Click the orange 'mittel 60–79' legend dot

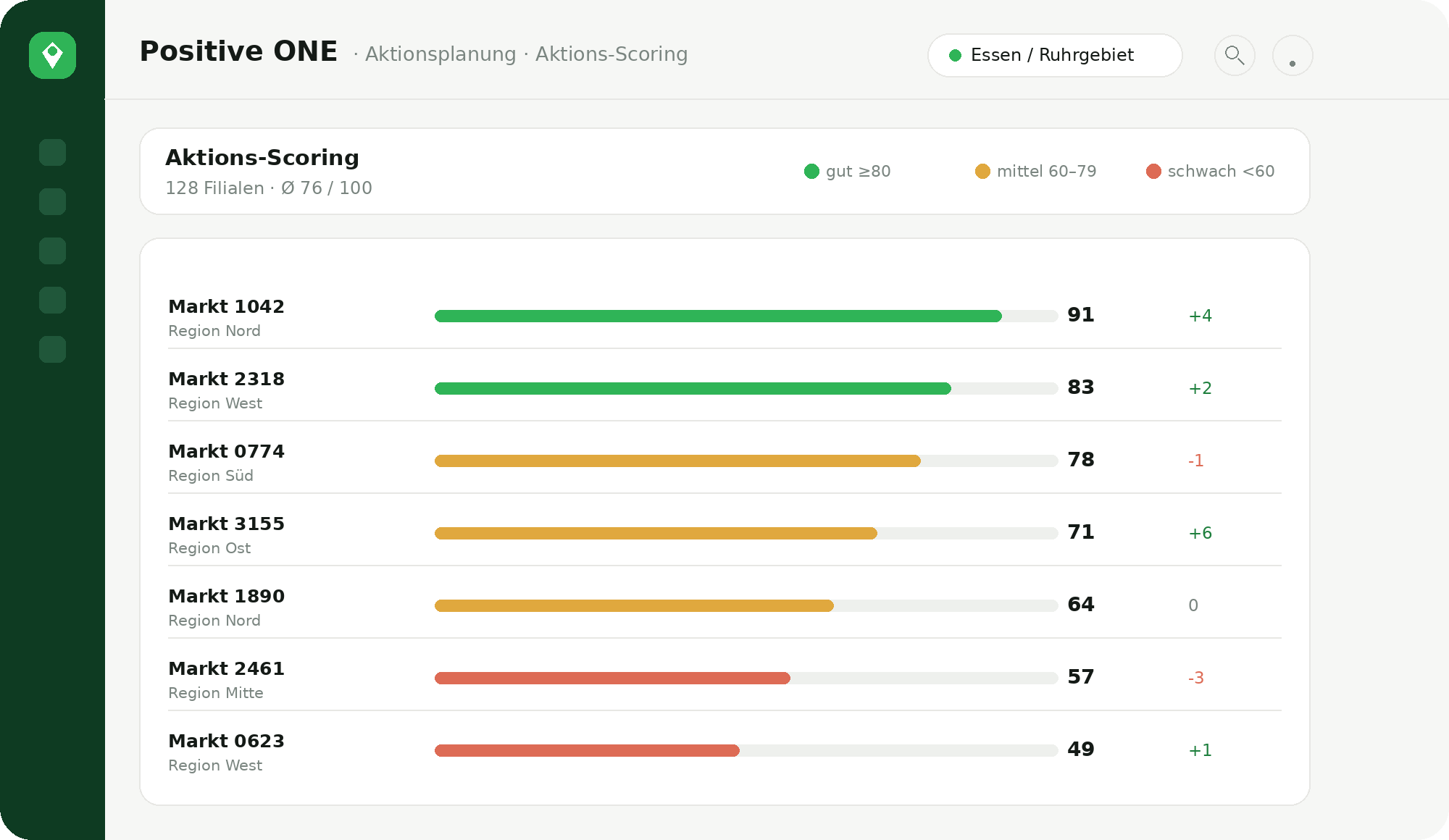(x=982, y=171)
